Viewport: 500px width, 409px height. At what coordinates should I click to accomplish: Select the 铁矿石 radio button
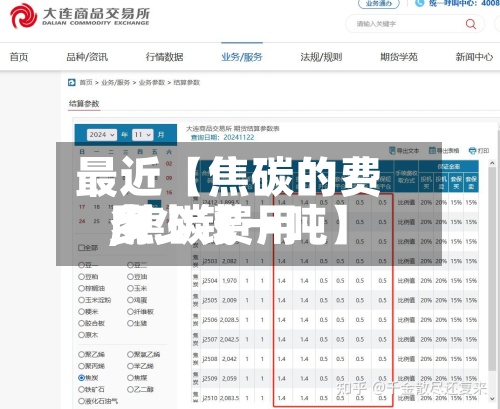tap(81, 389)
